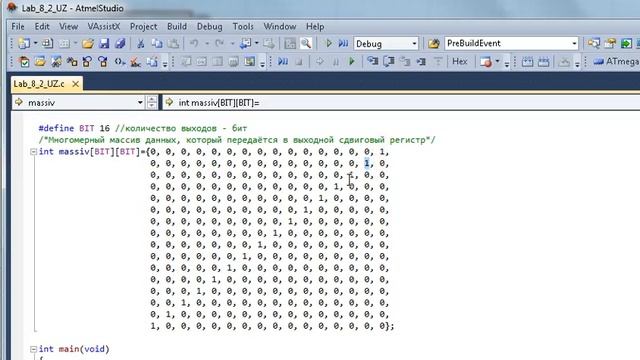Open the VAssistX menu
The height and width of the screenshot is (360, 640).
[104, 27]
